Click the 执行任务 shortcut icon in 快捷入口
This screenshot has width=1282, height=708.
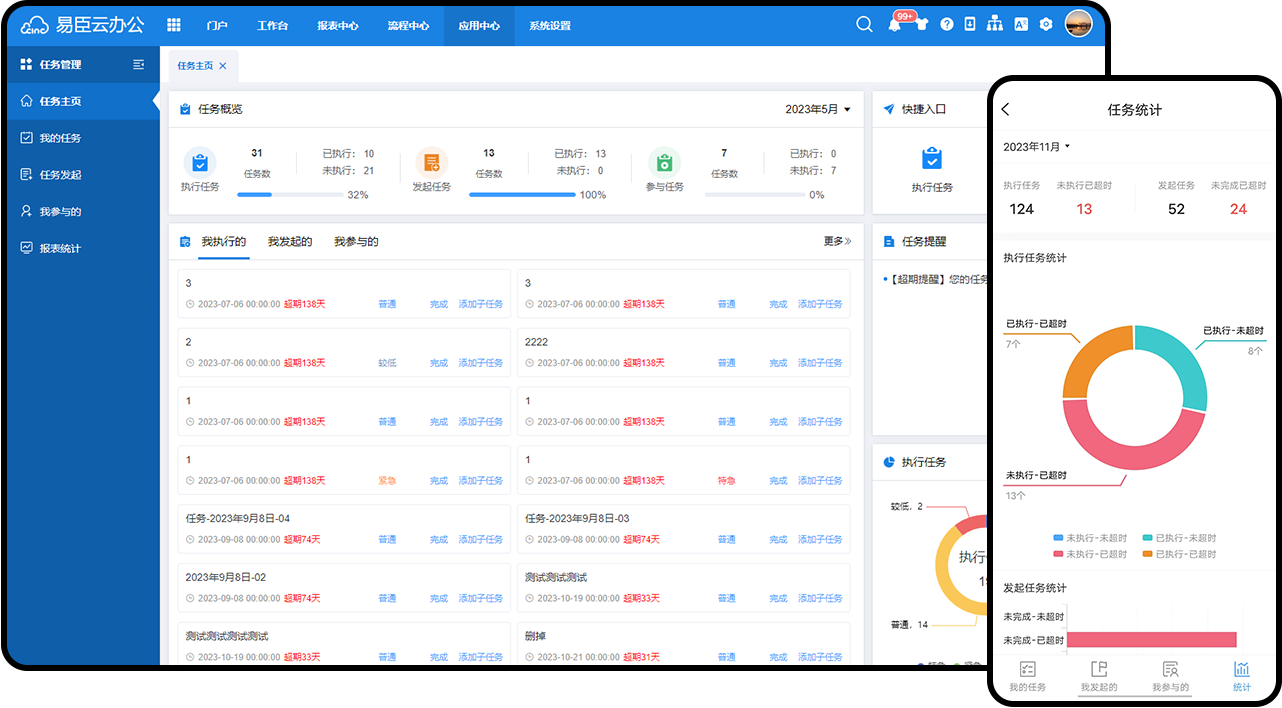pos(931,160)
